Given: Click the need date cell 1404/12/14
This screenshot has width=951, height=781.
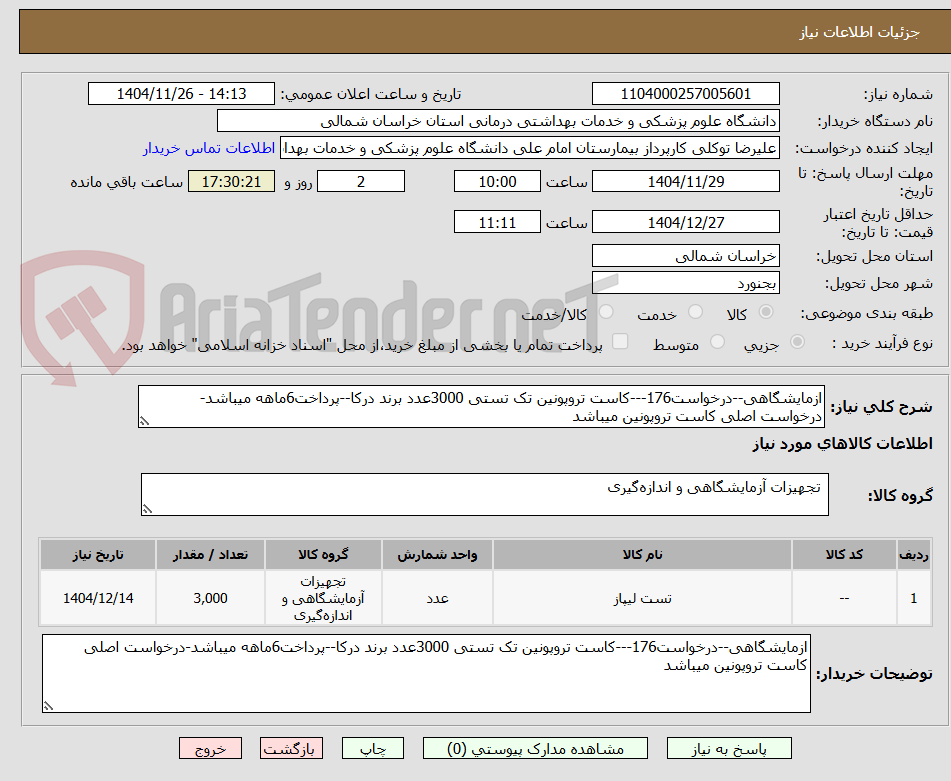Looking at the screenshot, I should (98, 598).
